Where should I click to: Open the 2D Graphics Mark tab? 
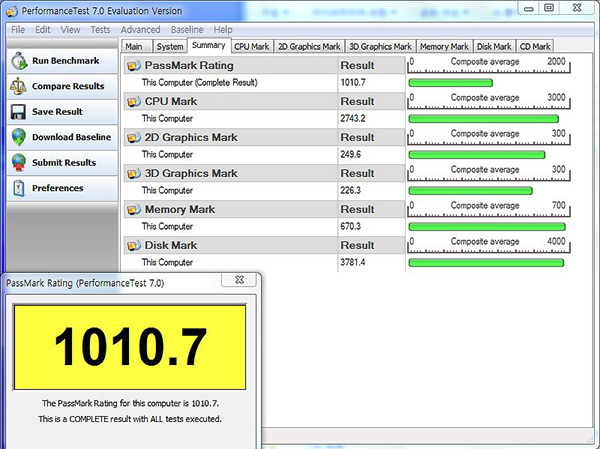pyautogui.click(x=309, y=46)
